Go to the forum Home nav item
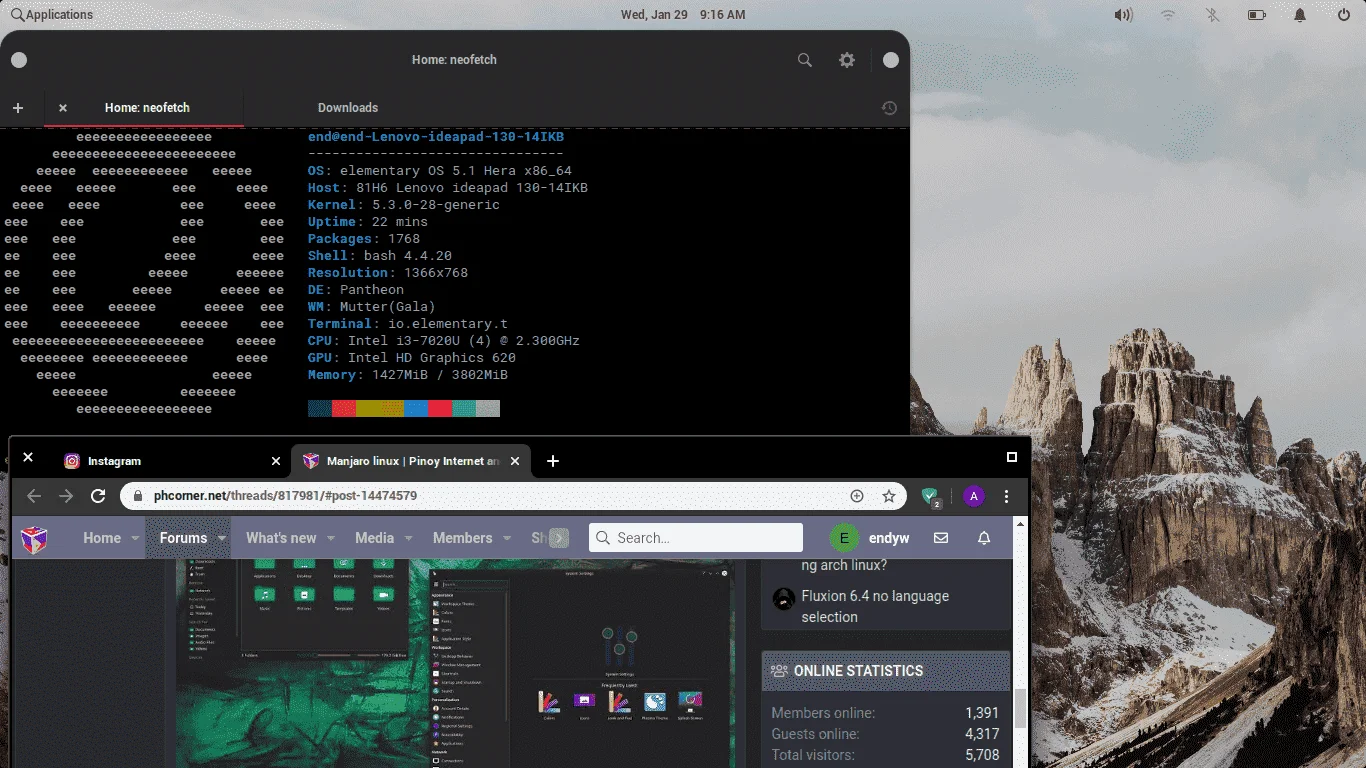 tap(102, 538)
